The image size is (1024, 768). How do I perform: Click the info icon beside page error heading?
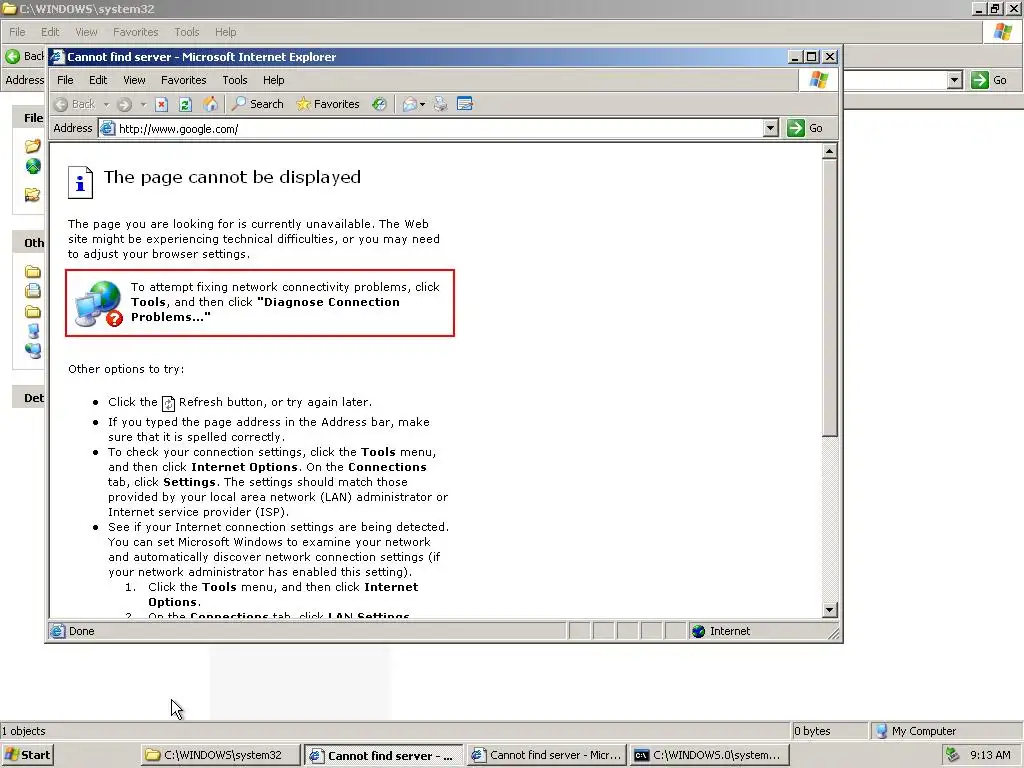tap(80, 182)
